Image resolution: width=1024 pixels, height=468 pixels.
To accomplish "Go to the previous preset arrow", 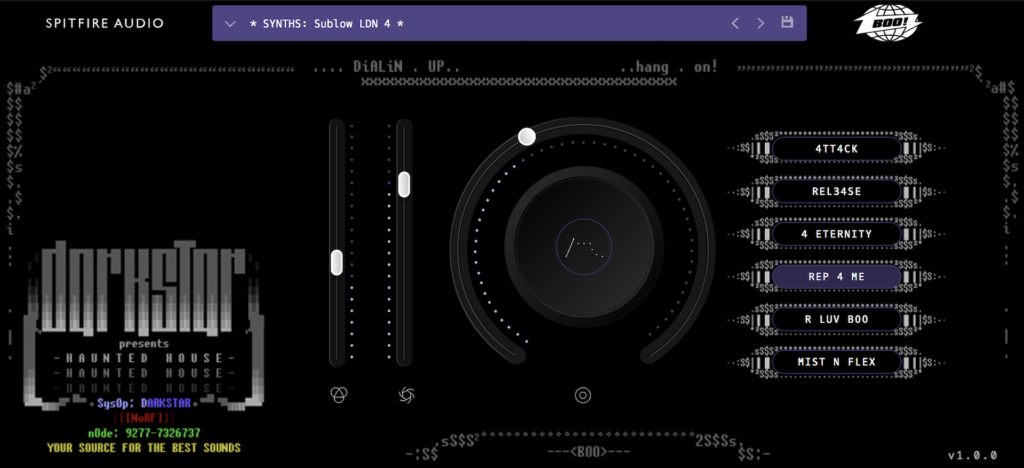I will (735, 23).
